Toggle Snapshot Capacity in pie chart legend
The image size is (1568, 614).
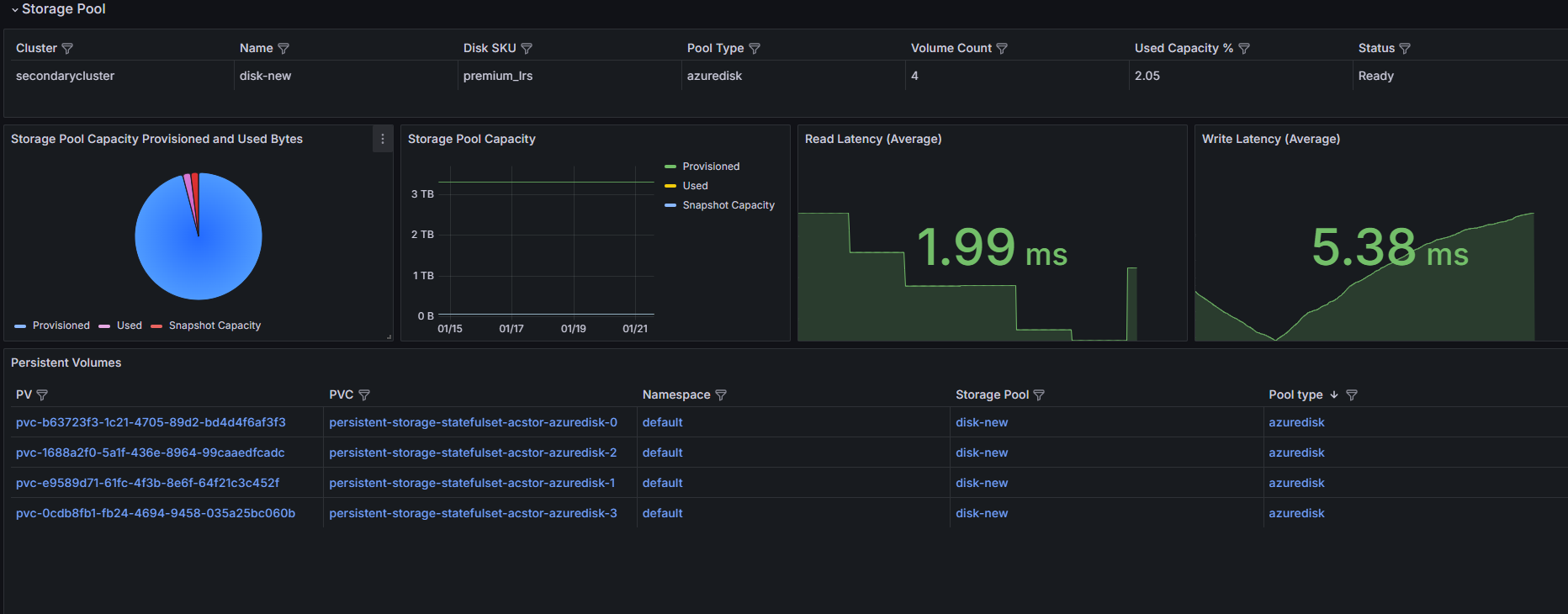(215, 326)
